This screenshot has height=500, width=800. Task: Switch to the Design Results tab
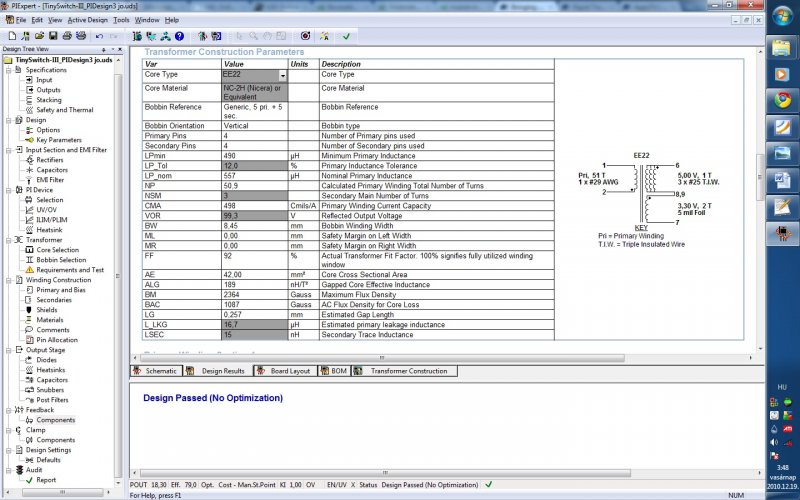tap(218, 371)
